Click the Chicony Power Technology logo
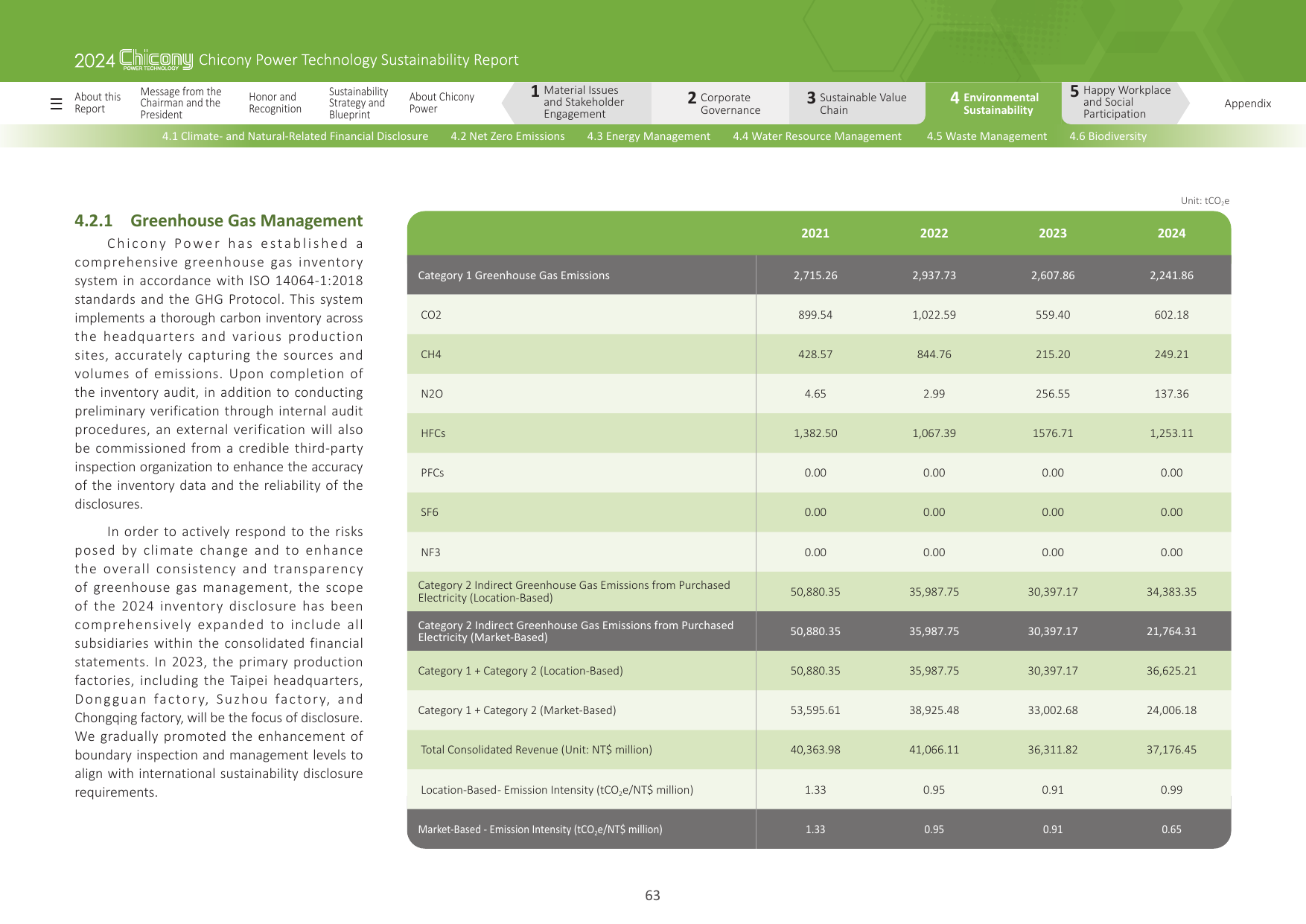The image size is (1306, 924). point(156,60)
